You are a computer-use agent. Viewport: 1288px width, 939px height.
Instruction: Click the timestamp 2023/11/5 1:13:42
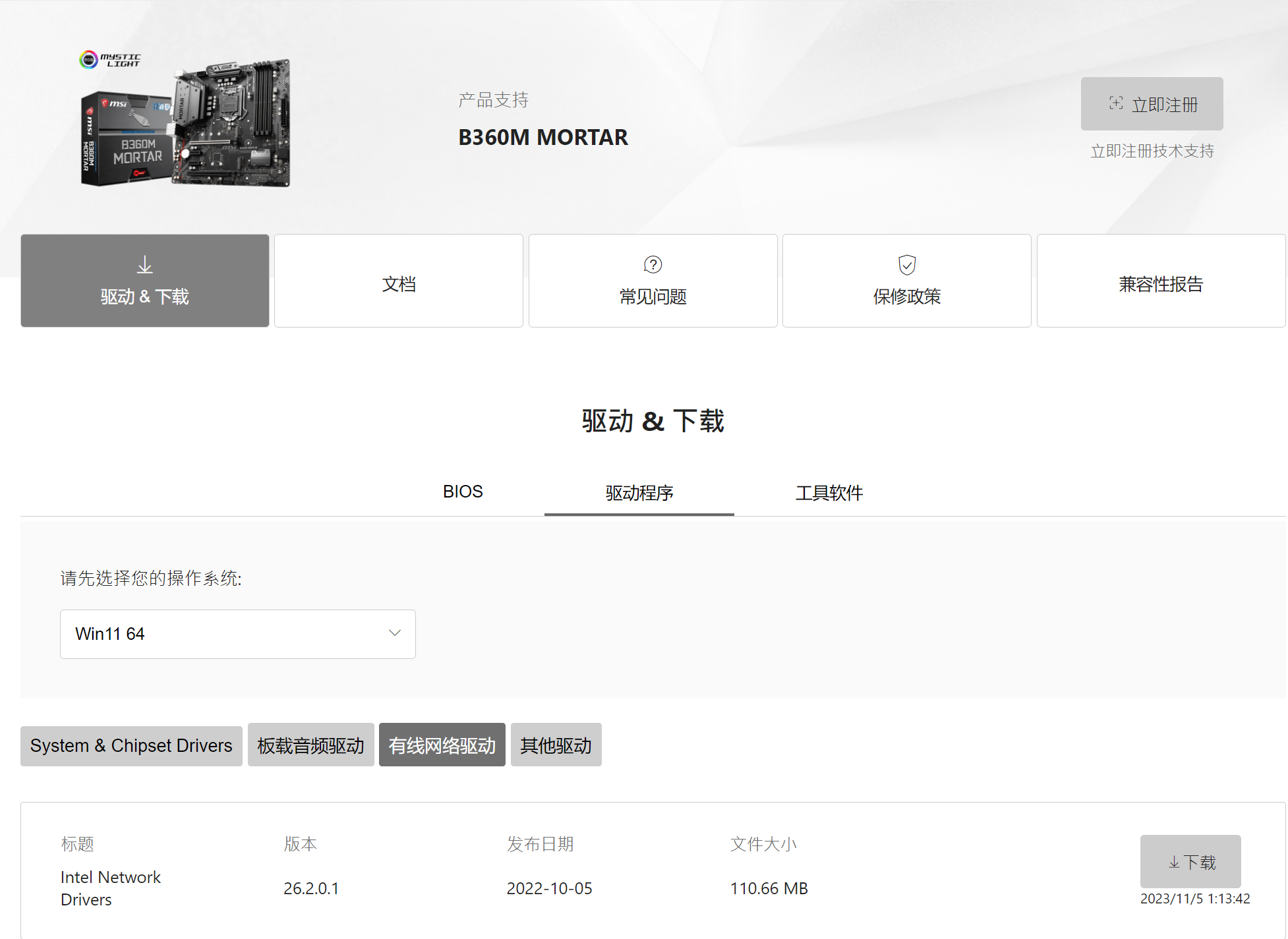pos(1195,899)
